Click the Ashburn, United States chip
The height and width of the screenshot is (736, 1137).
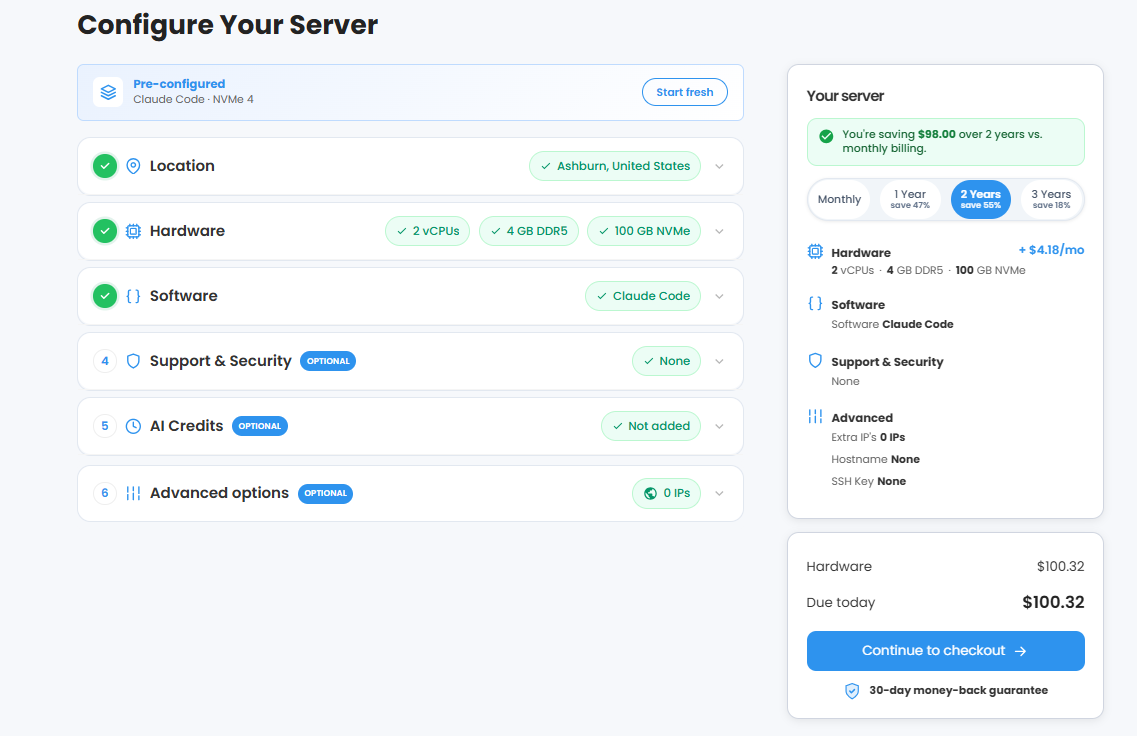point(615,166)
